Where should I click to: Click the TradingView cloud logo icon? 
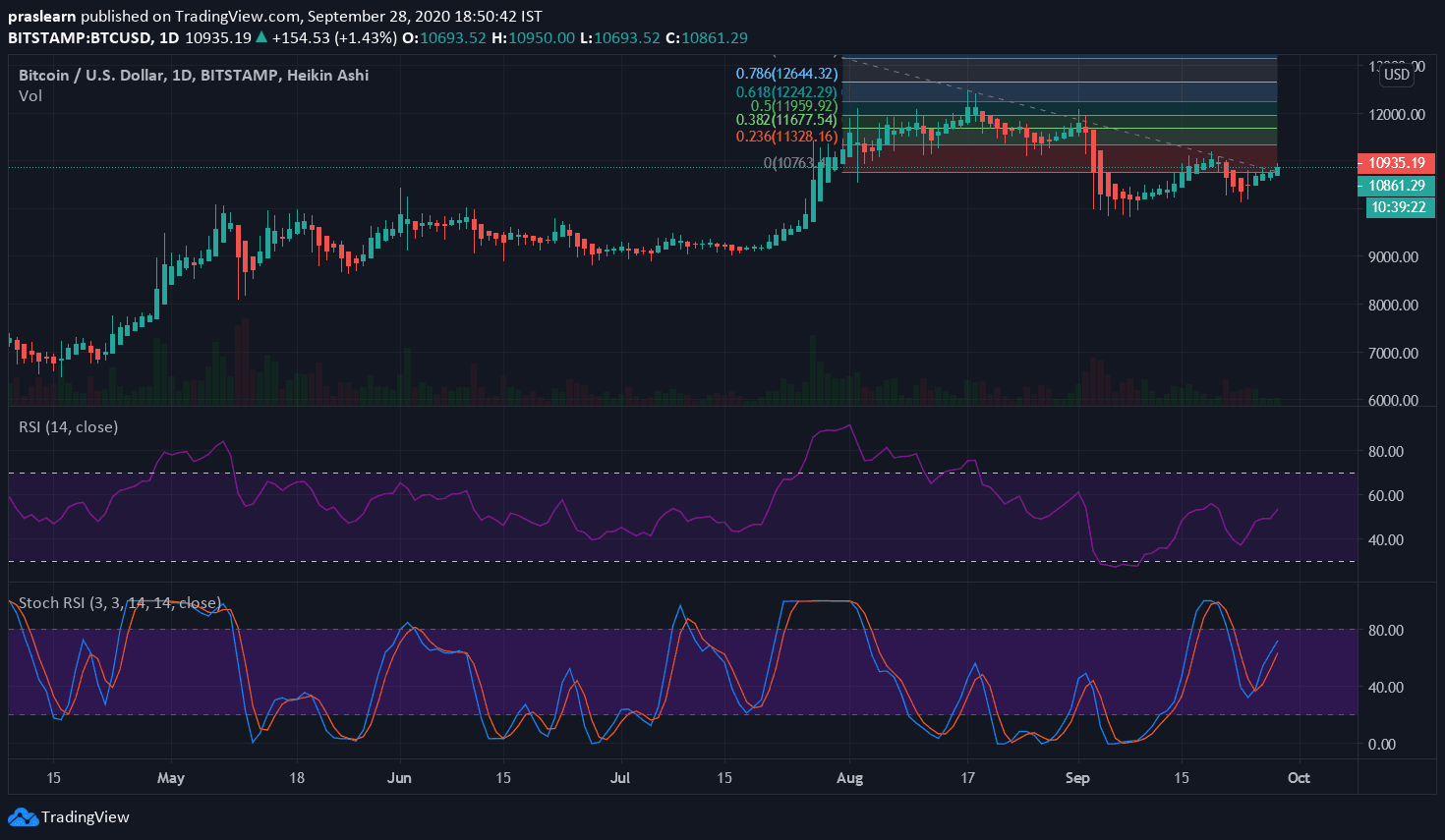(23, 816)
